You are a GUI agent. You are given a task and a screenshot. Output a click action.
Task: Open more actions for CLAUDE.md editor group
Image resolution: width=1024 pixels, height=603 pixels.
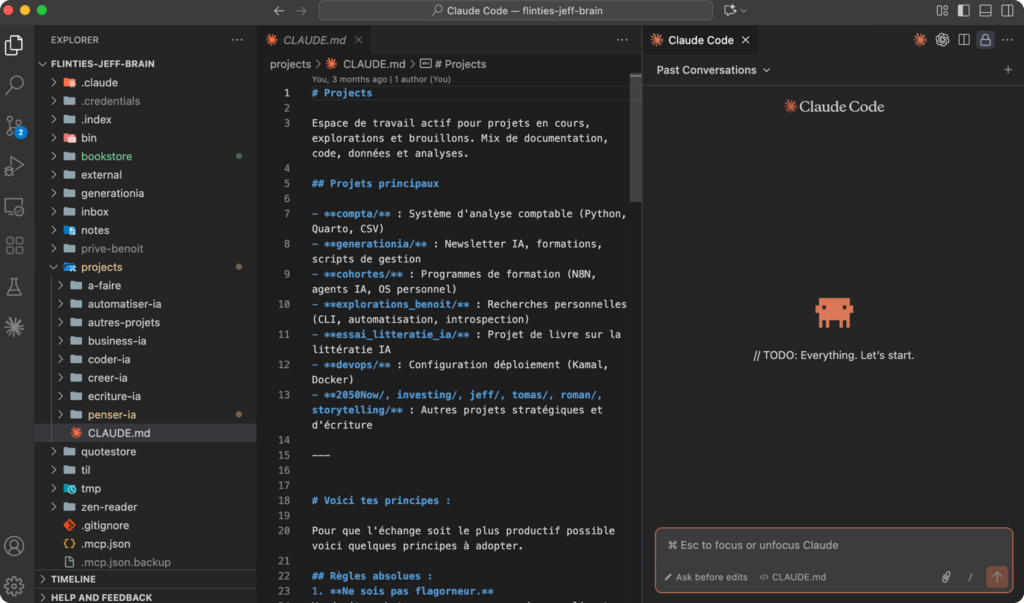[622, 40]
